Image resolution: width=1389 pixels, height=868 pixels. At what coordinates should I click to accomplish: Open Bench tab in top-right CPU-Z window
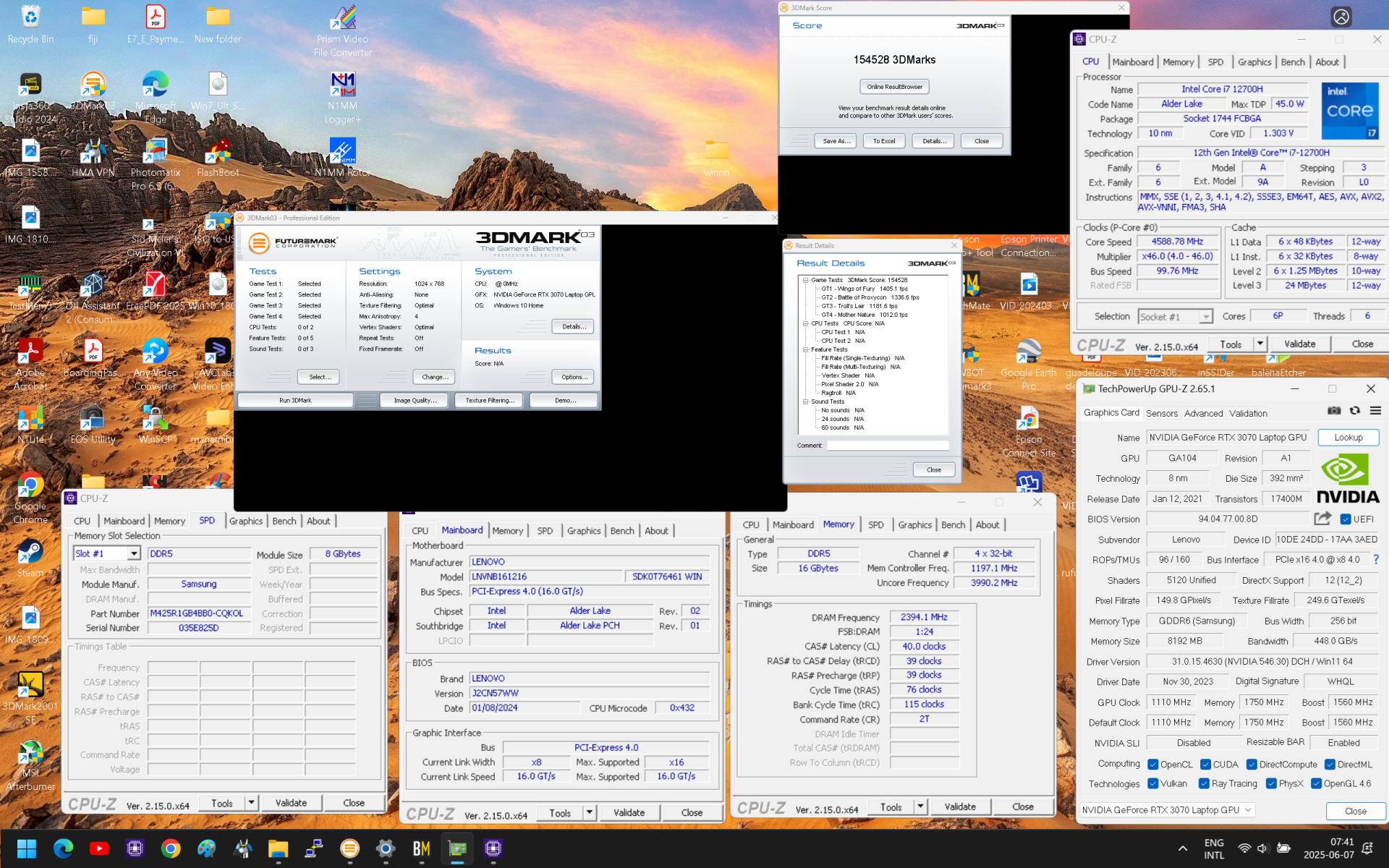[1292, 62]
